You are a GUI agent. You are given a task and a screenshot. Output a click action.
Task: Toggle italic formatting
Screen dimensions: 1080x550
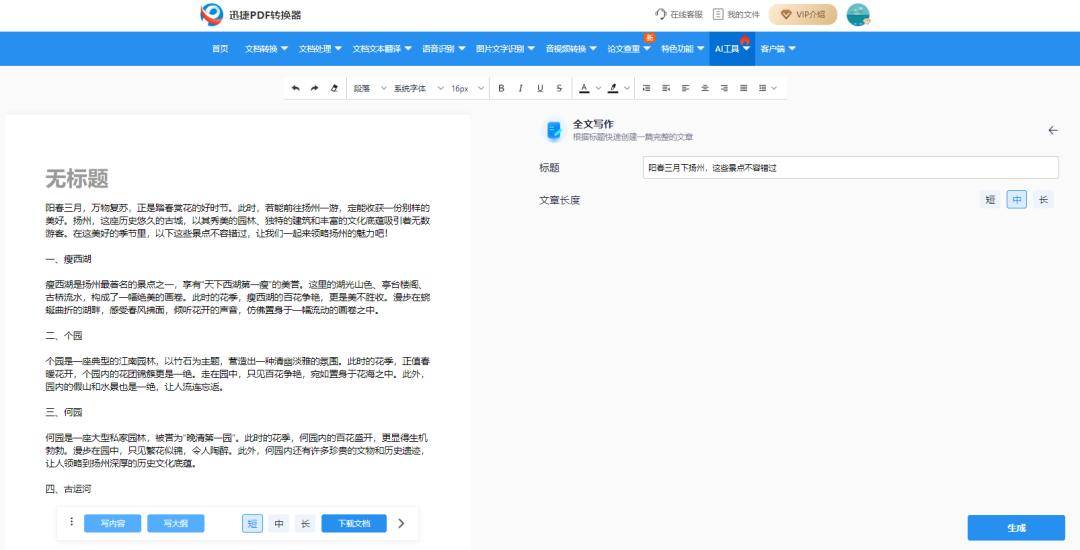click(x=521, y=88)
